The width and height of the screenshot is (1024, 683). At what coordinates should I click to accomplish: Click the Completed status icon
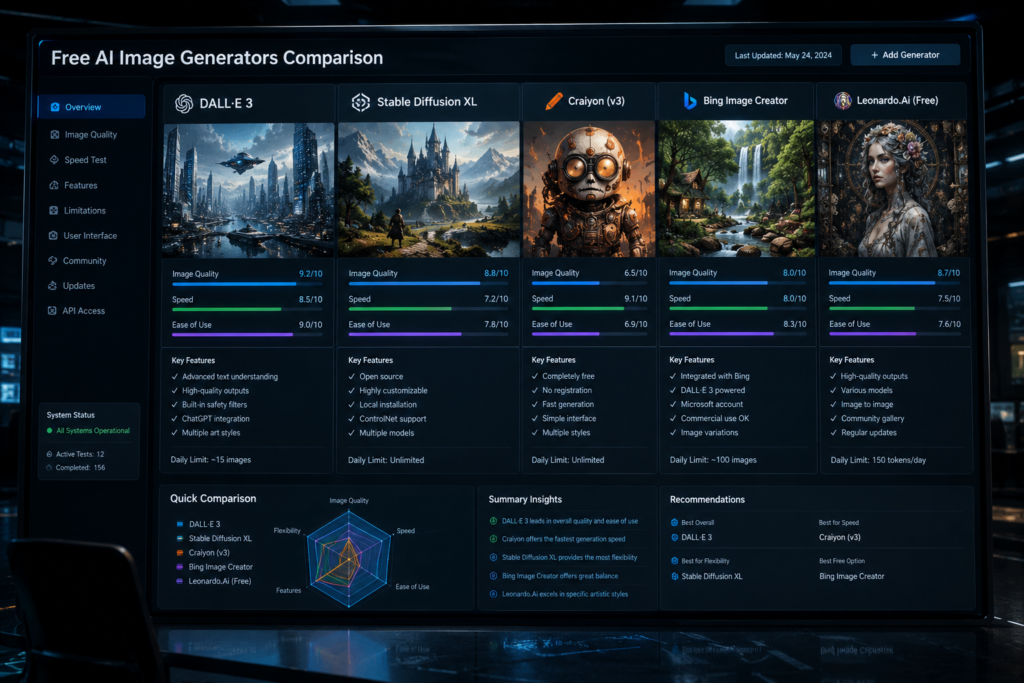tap(50, 468)
